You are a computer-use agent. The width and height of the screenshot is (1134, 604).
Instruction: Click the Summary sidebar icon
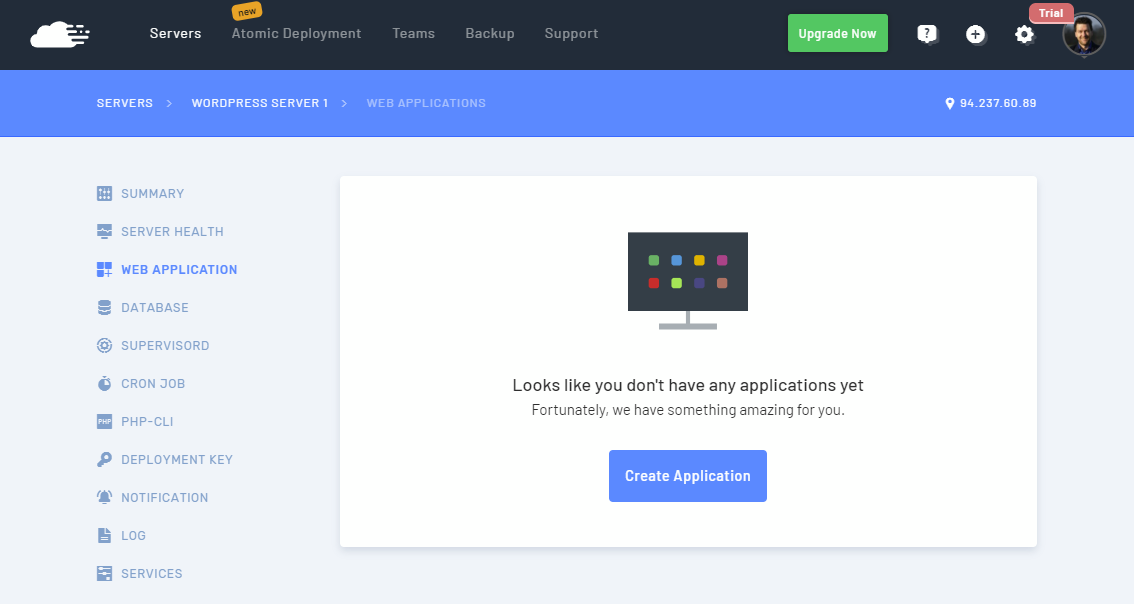pos(105,193)
